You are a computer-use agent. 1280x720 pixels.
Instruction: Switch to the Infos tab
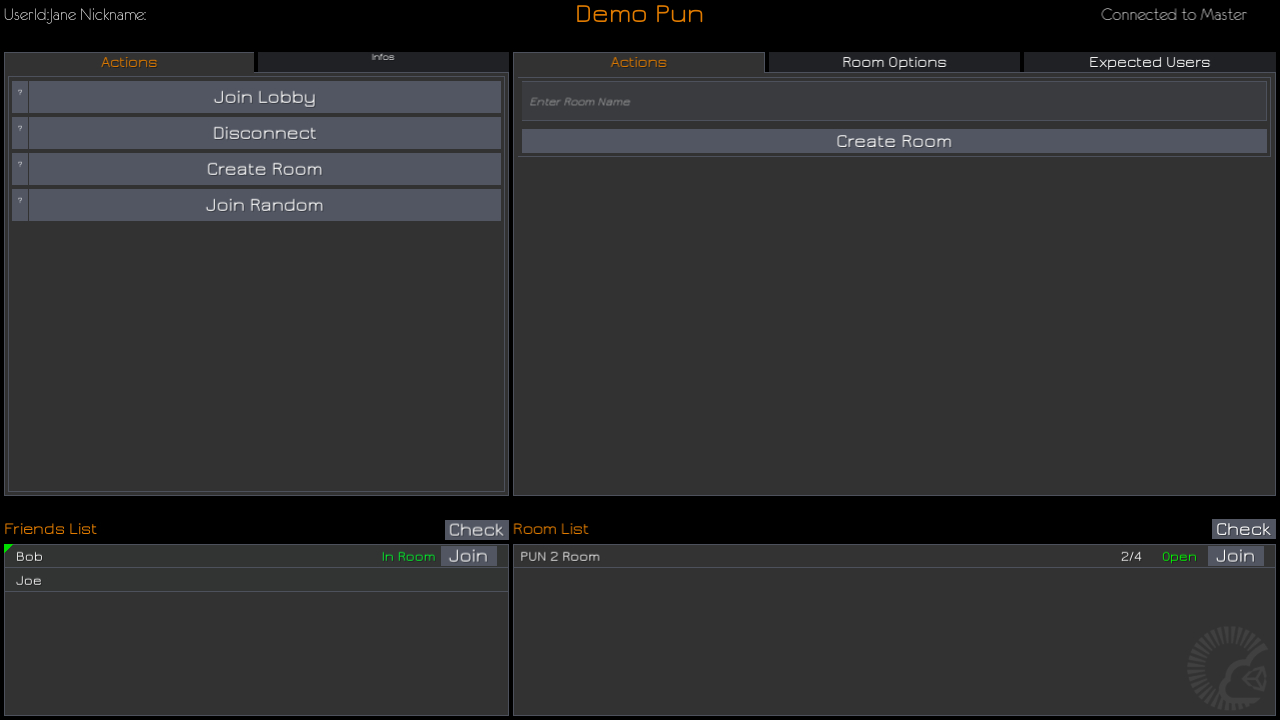(383, 62)
